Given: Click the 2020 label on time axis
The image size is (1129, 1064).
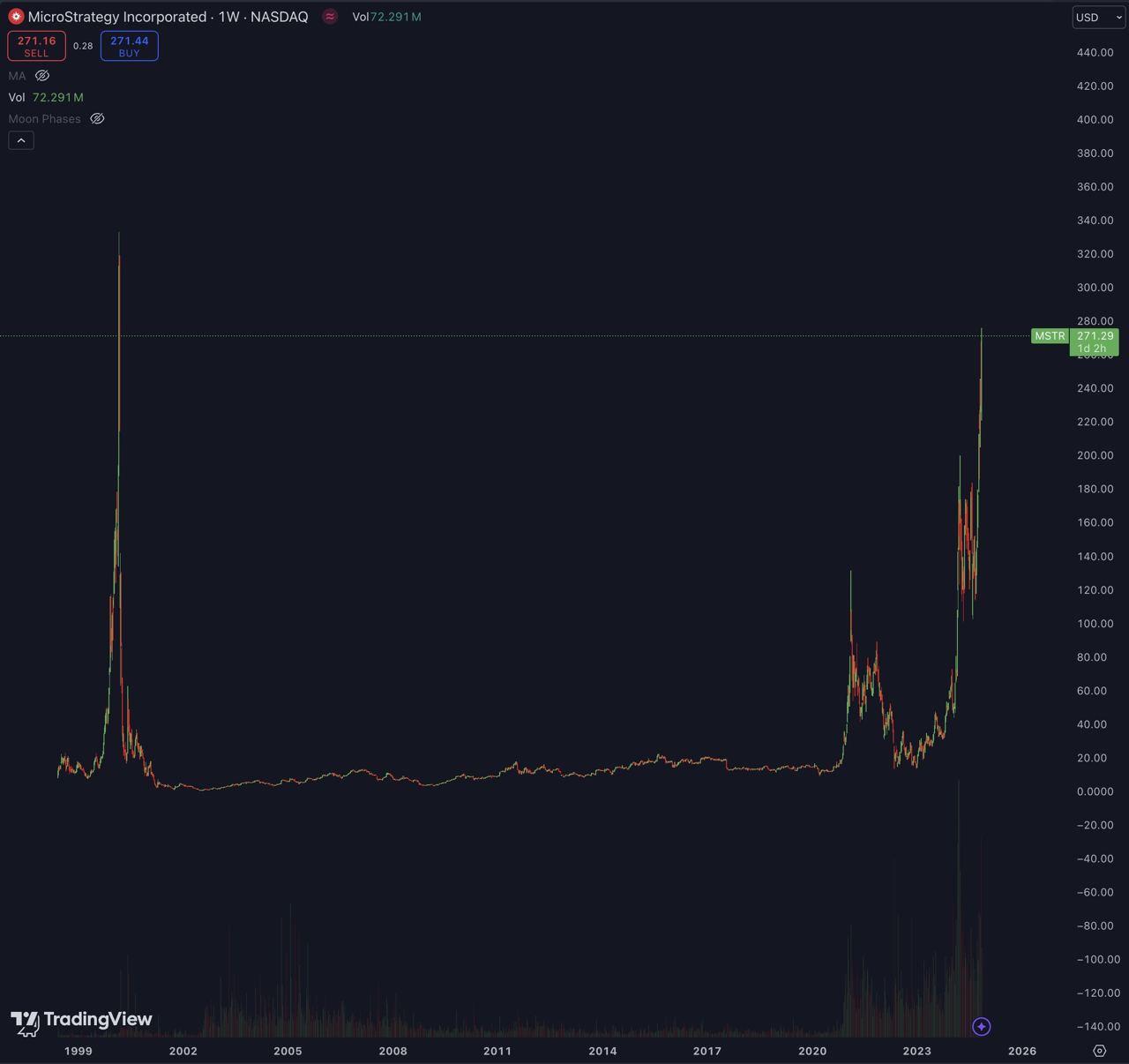Looking at the screenshot, I should click(x=812, y=1051).
